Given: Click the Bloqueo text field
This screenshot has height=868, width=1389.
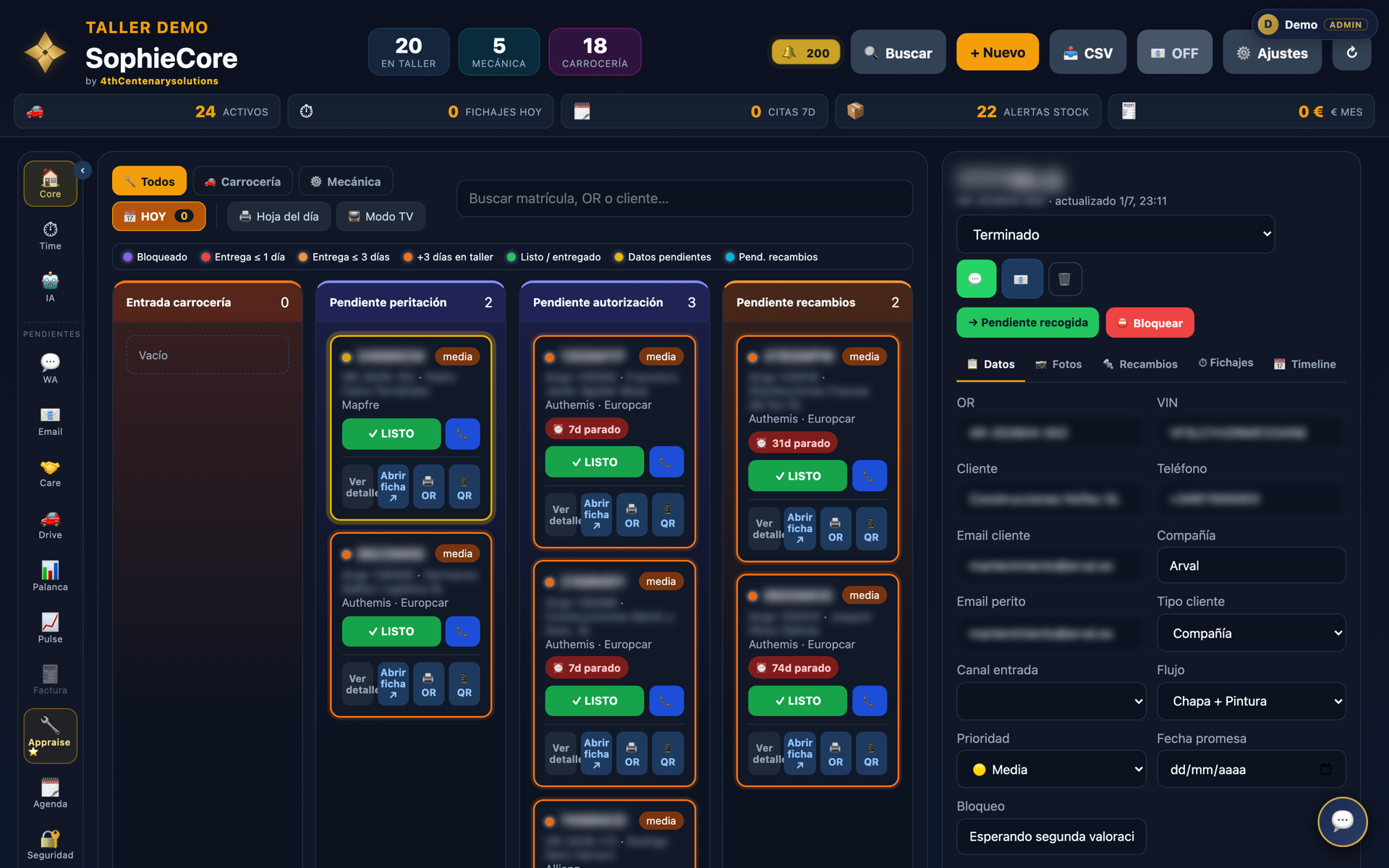Looking at the screenshot, I should (1051, 836).
